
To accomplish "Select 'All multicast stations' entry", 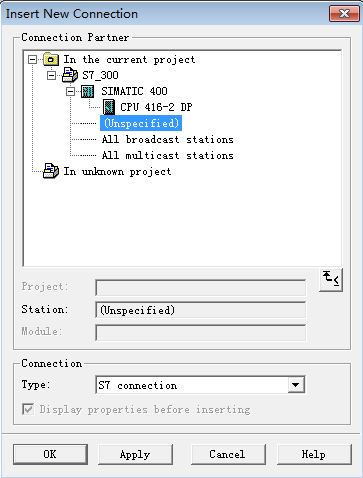I will (168, 155).
